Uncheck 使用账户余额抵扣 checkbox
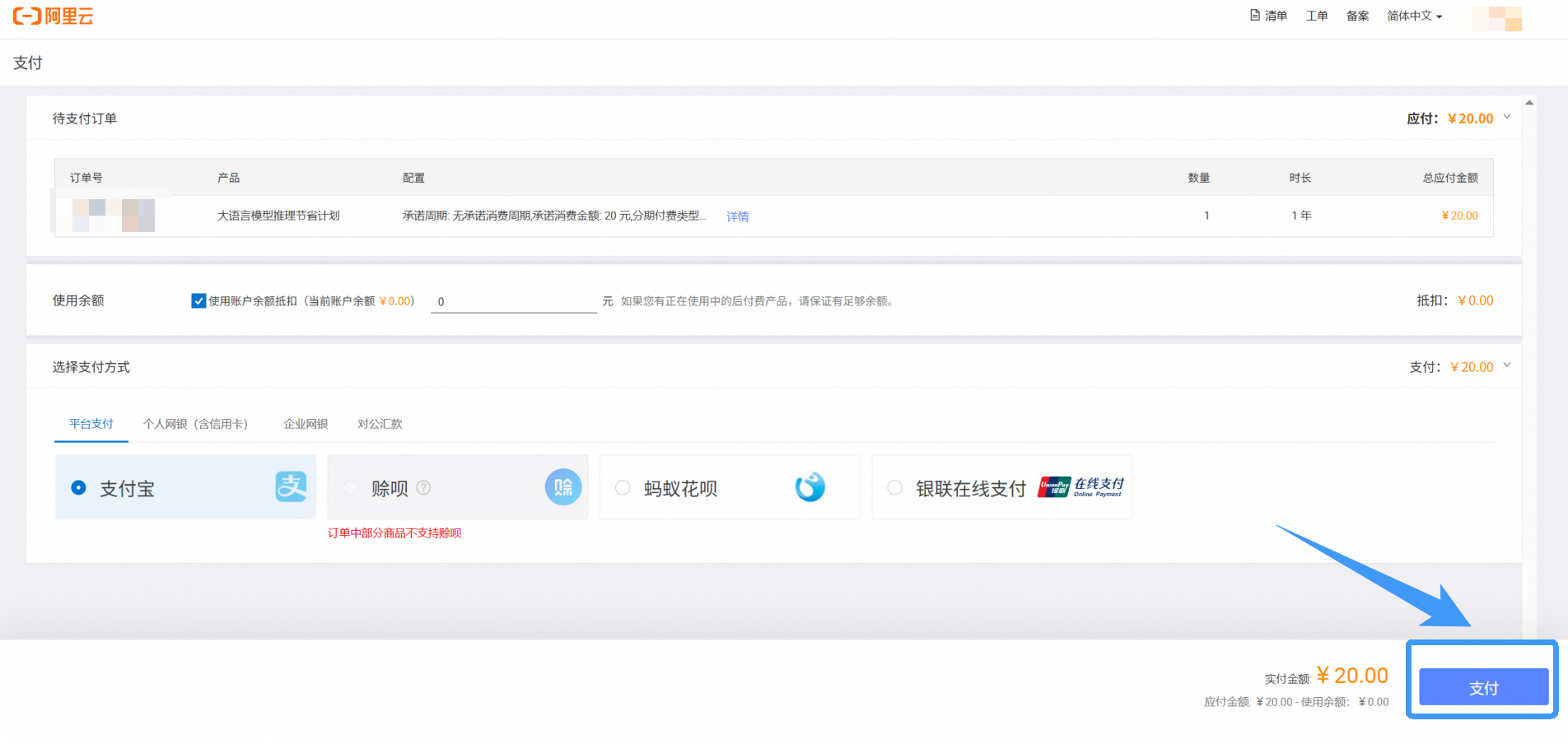Viewport: 1568px width, 744px height. point(198,301)
